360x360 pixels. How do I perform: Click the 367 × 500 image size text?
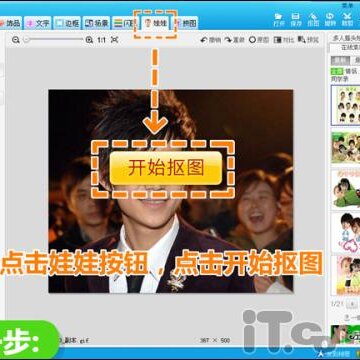[x=215, y=340]
